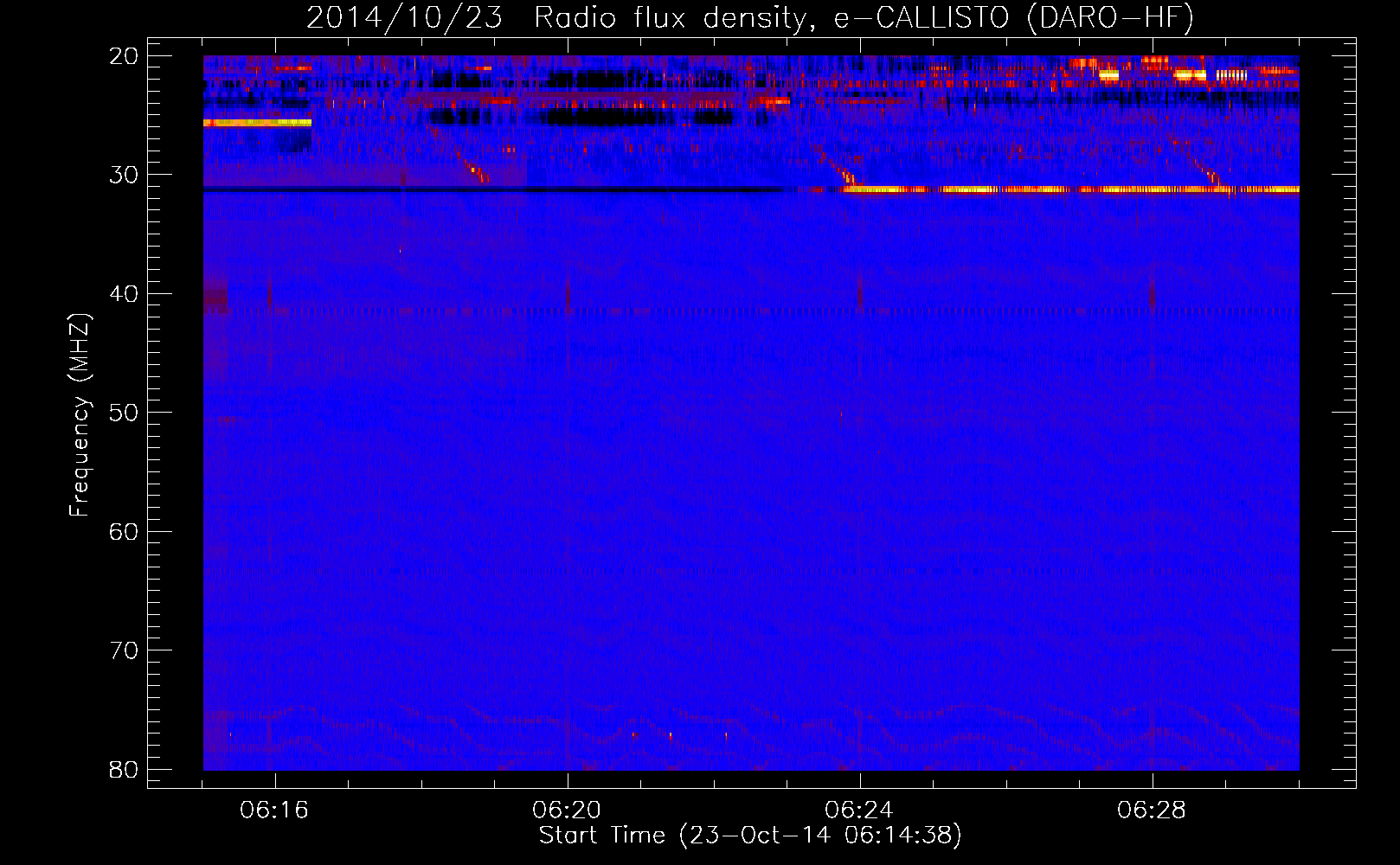Viewport: 1400px width, 865px height.
Task: Click the 'Start Time (23-Oct-14 06:14:38)' label
Action: point(750,836)
